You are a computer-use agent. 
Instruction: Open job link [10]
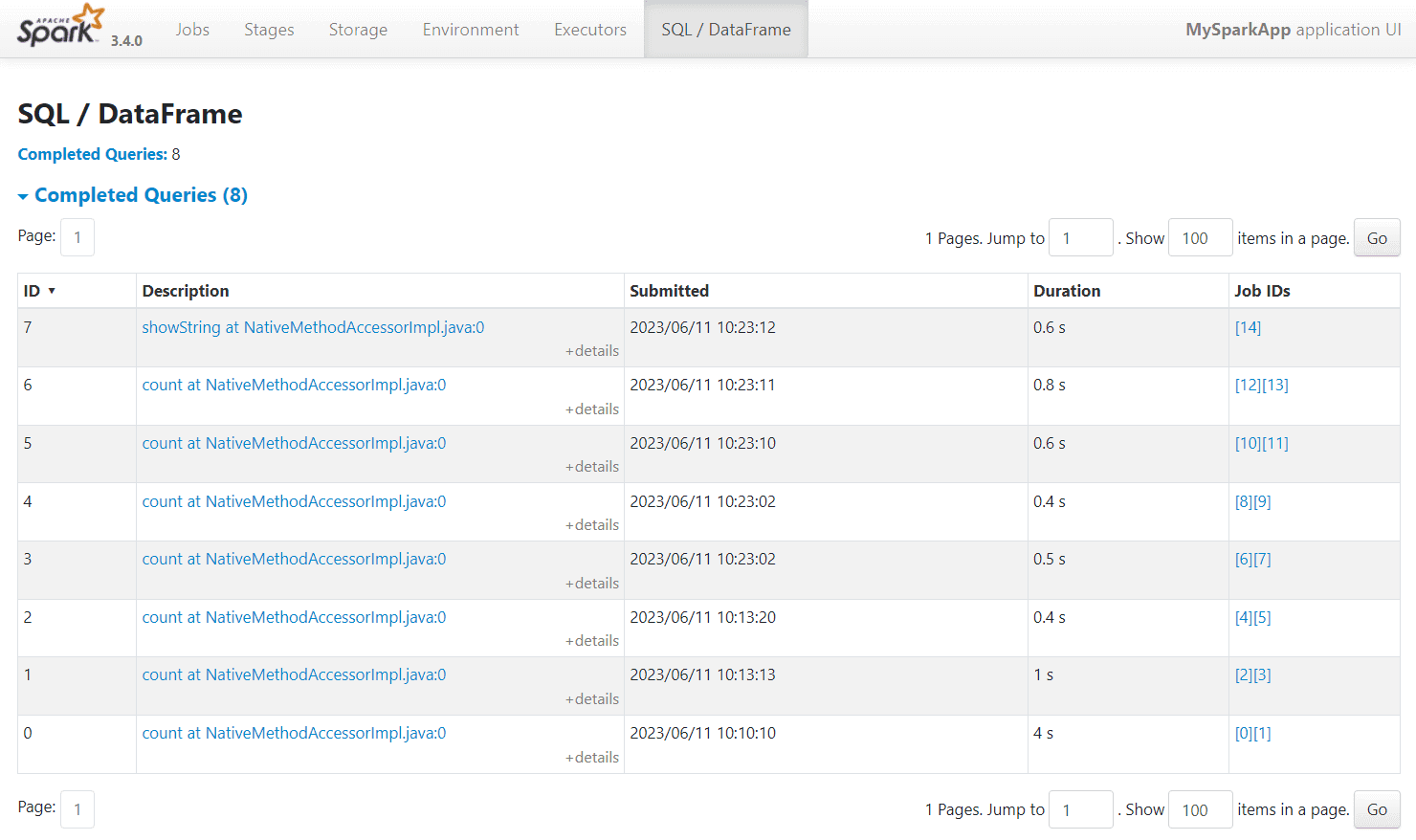(x=1248, y=443)
